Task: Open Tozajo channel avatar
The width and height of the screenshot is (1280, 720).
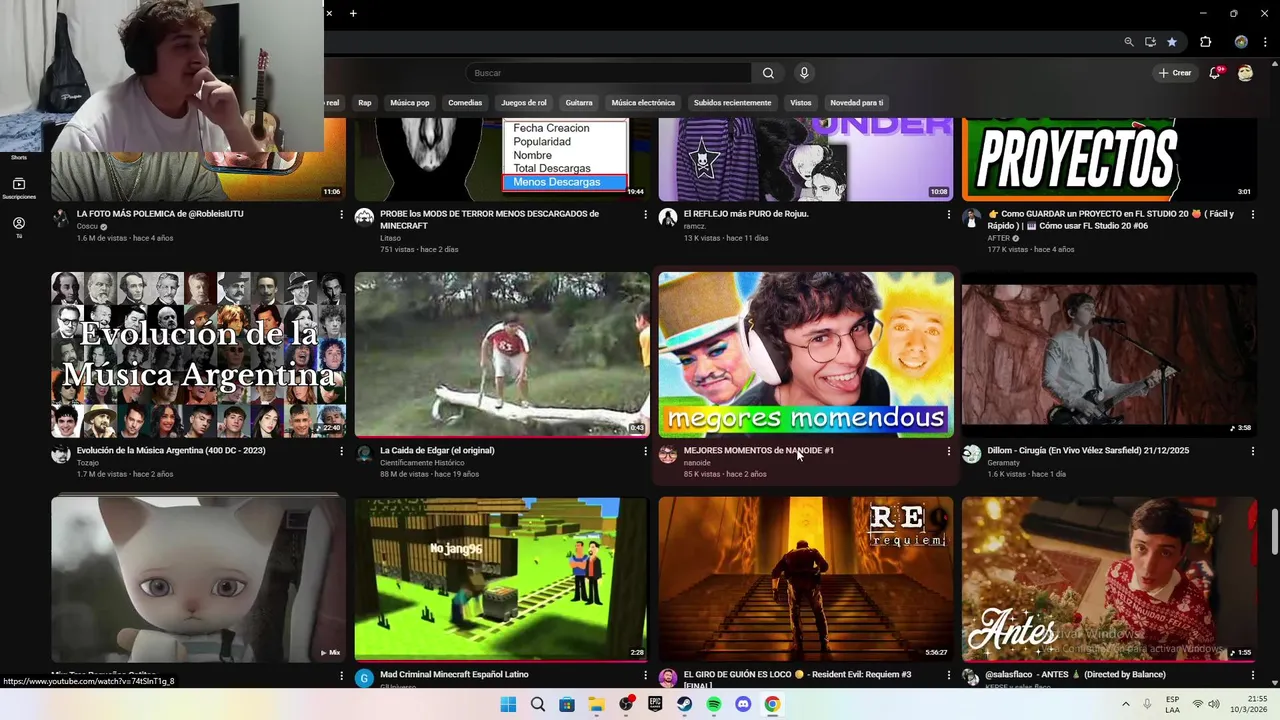Action: [x=61, y=455]
